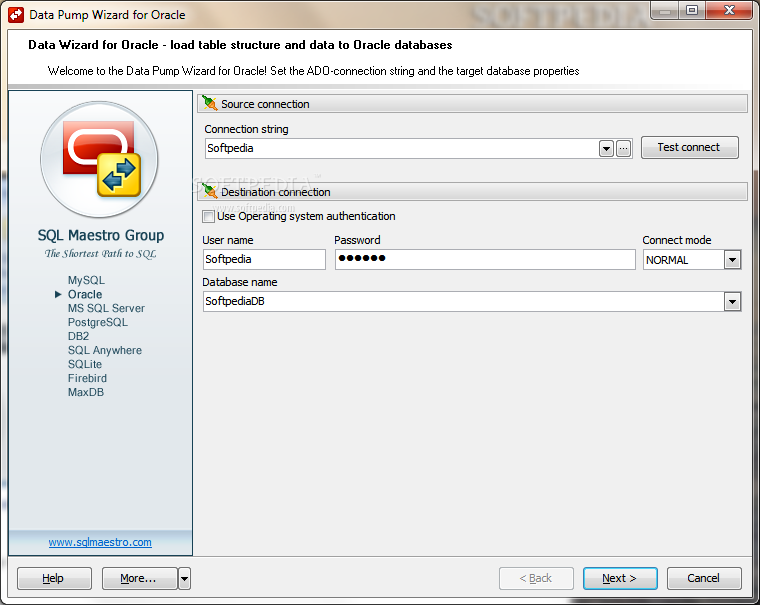Select PostgreSQL in the product list
This screenshot has width=760, height=605.
97,322
